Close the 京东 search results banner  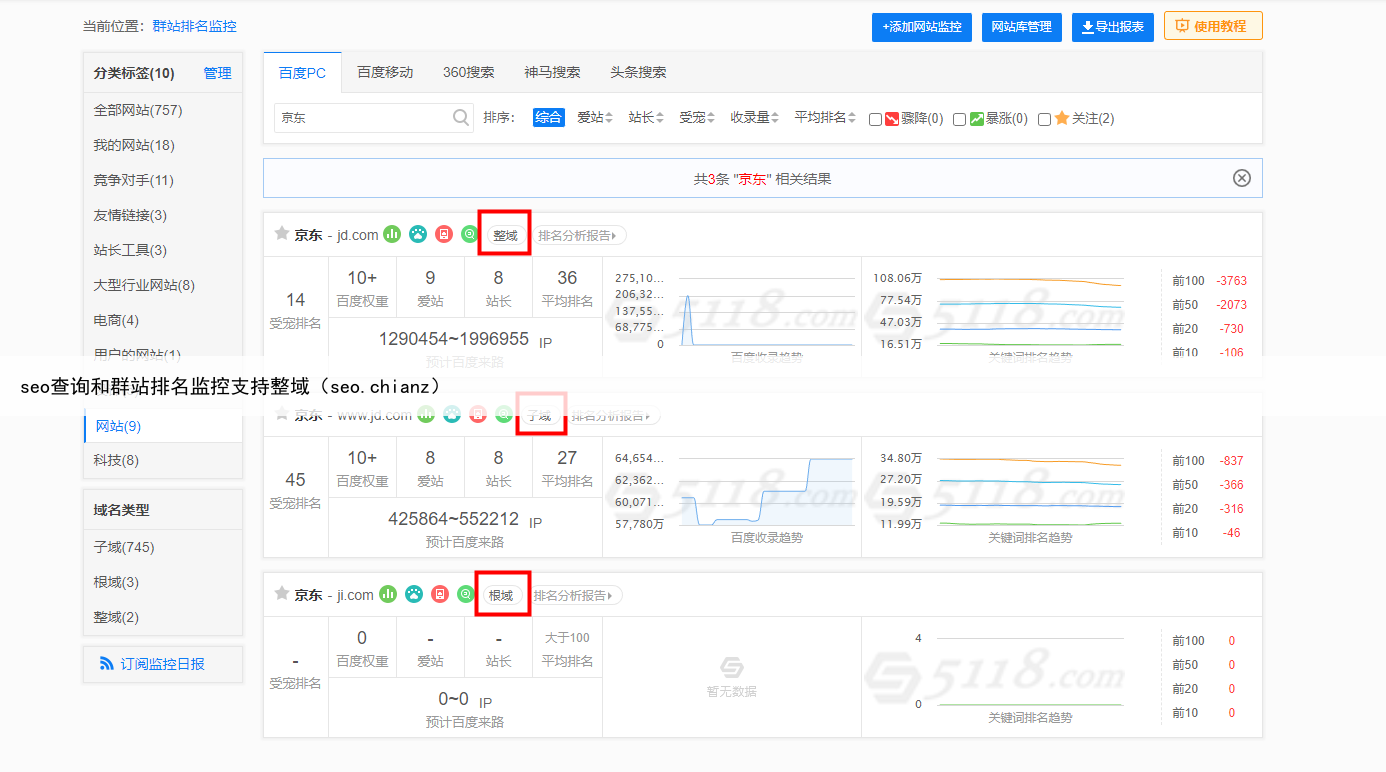[1241, 178]
